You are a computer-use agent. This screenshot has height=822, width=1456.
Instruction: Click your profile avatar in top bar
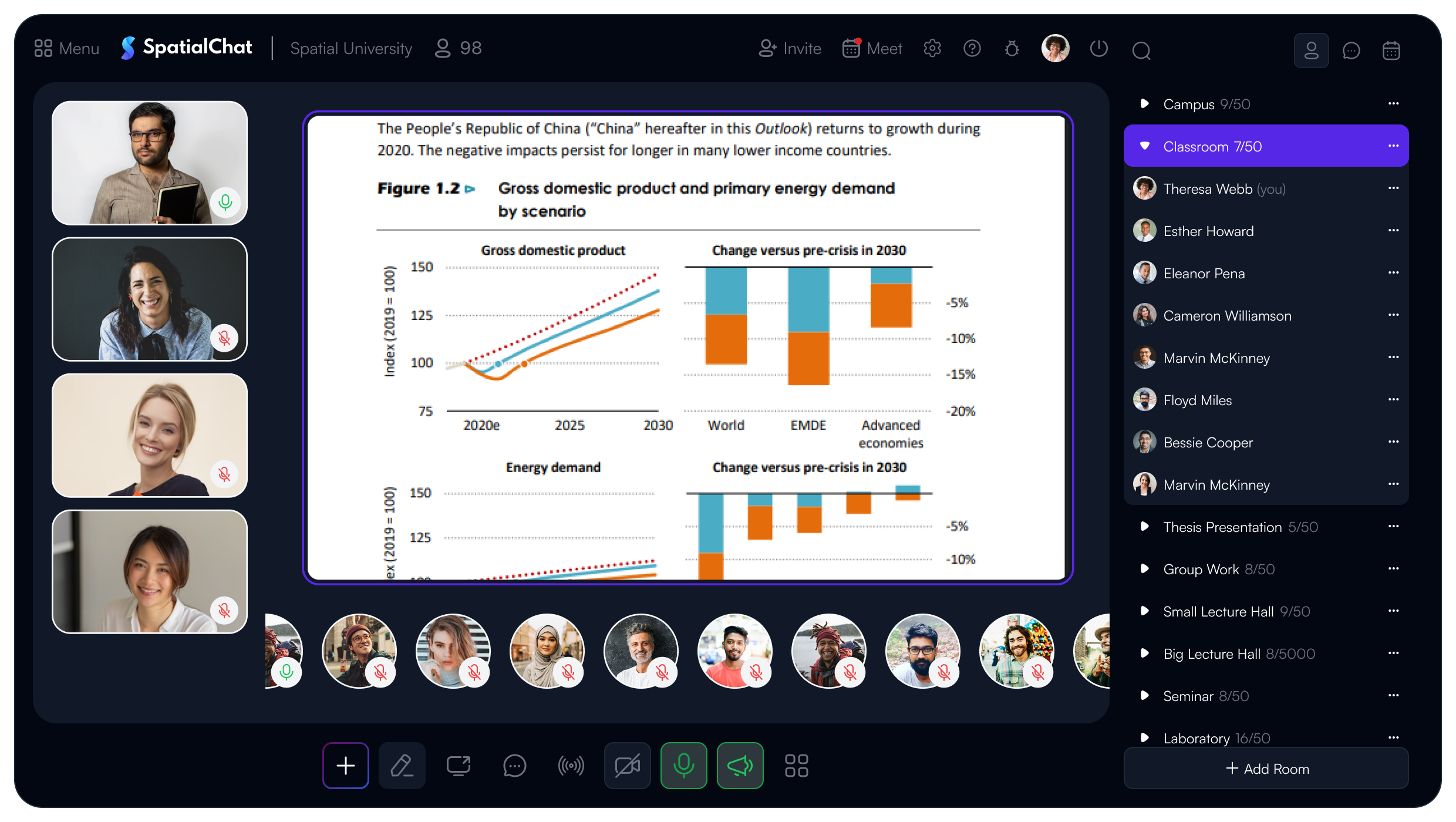tap(1055, 48)
